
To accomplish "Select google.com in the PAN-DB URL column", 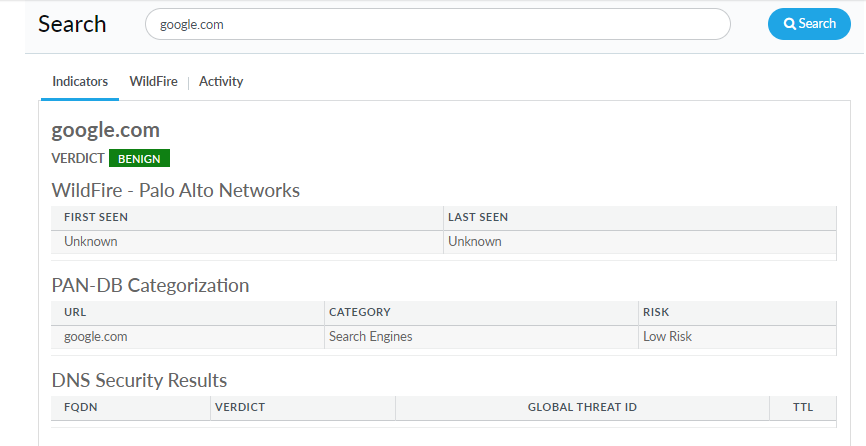I will coord(96,337).
